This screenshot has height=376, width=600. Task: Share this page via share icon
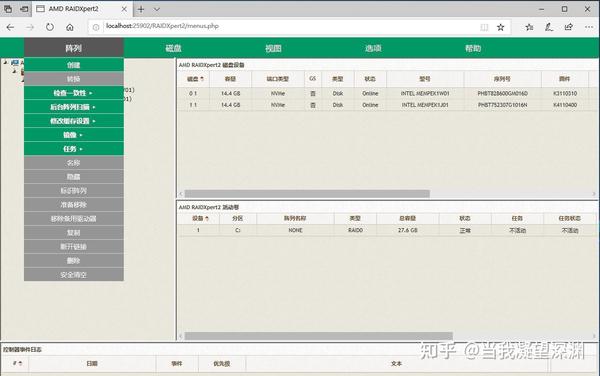(569, 27)
